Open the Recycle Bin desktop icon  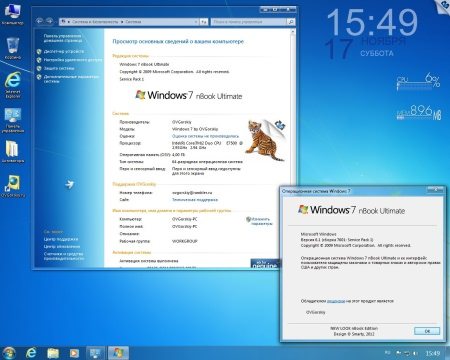(x=13, y=48)
